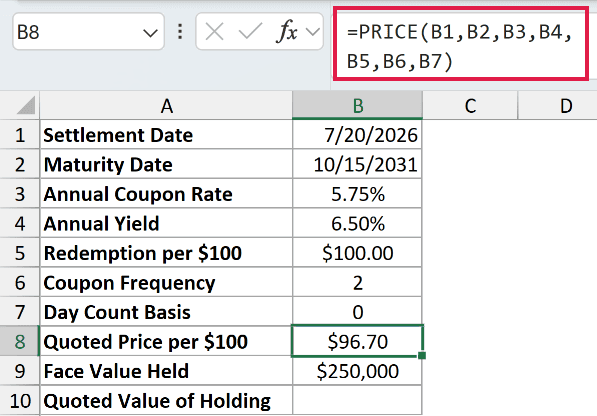Click cell 'Maturity Date'
The height and width of the screenshot is (416, 597).
point(166,164)
